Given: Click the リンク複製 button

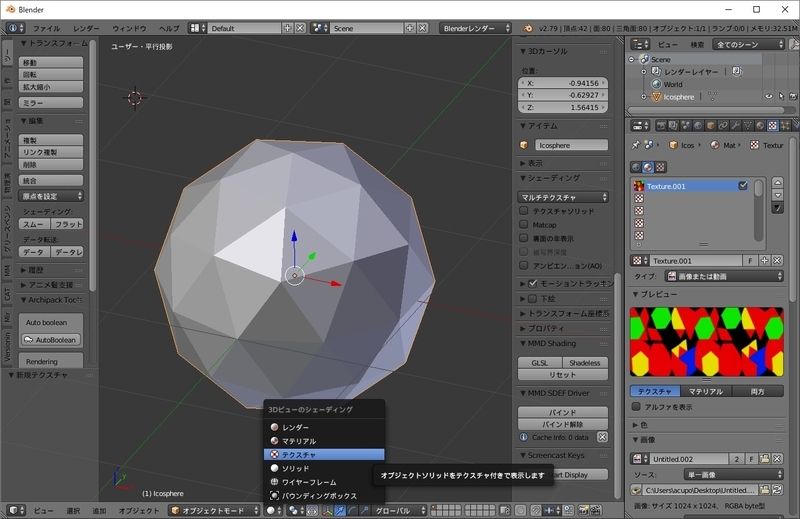Looking at the screenshot, I should point(51,152).
